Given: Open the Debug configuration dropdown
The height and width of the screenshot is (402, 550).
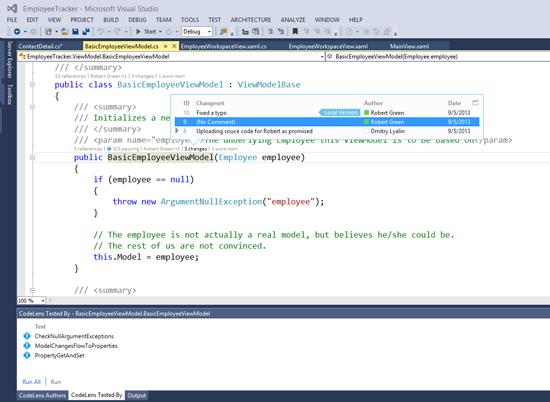Looking at the screenshot, I should click(197, 32).
